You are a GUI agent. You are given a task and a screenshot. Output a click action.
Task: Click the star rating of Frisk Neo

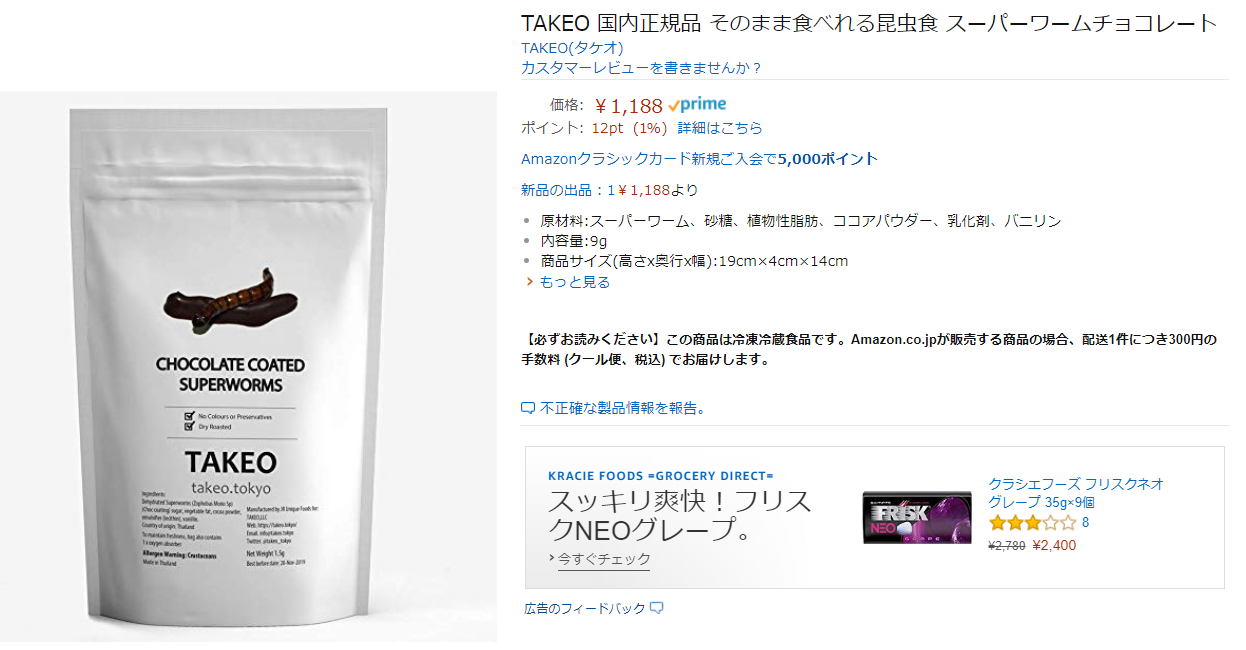pos(1033,522)
